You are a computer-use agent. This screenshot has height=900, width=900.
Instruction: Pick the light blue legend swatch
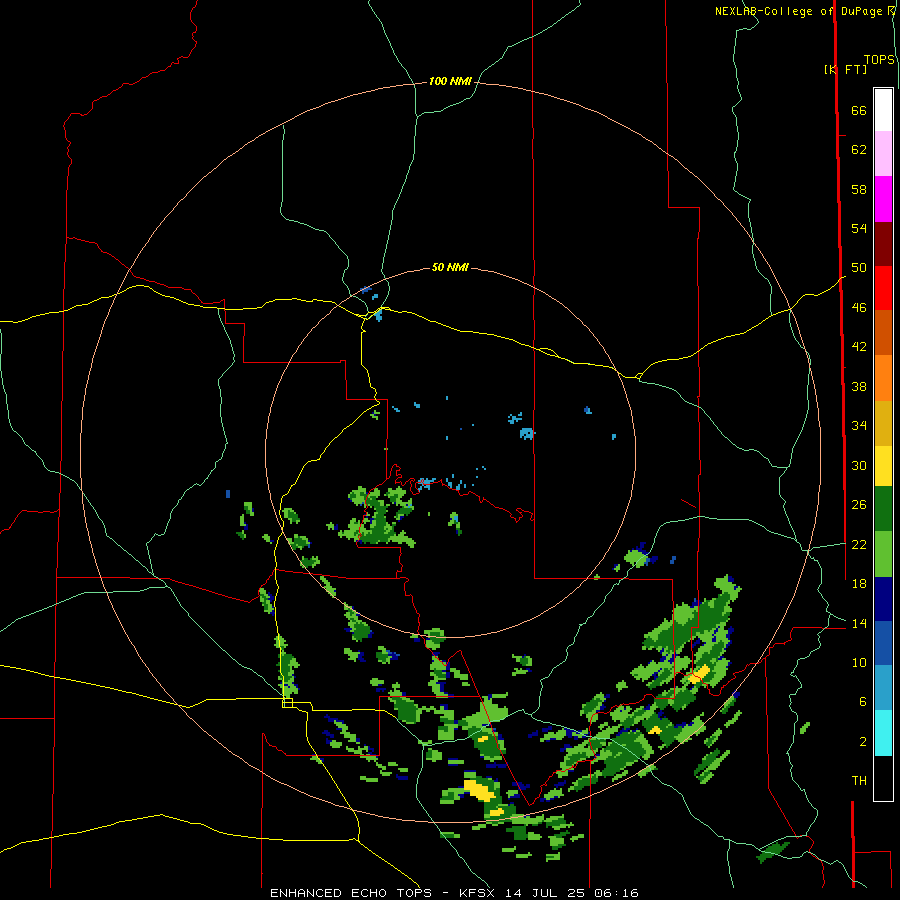pos(883,687)
